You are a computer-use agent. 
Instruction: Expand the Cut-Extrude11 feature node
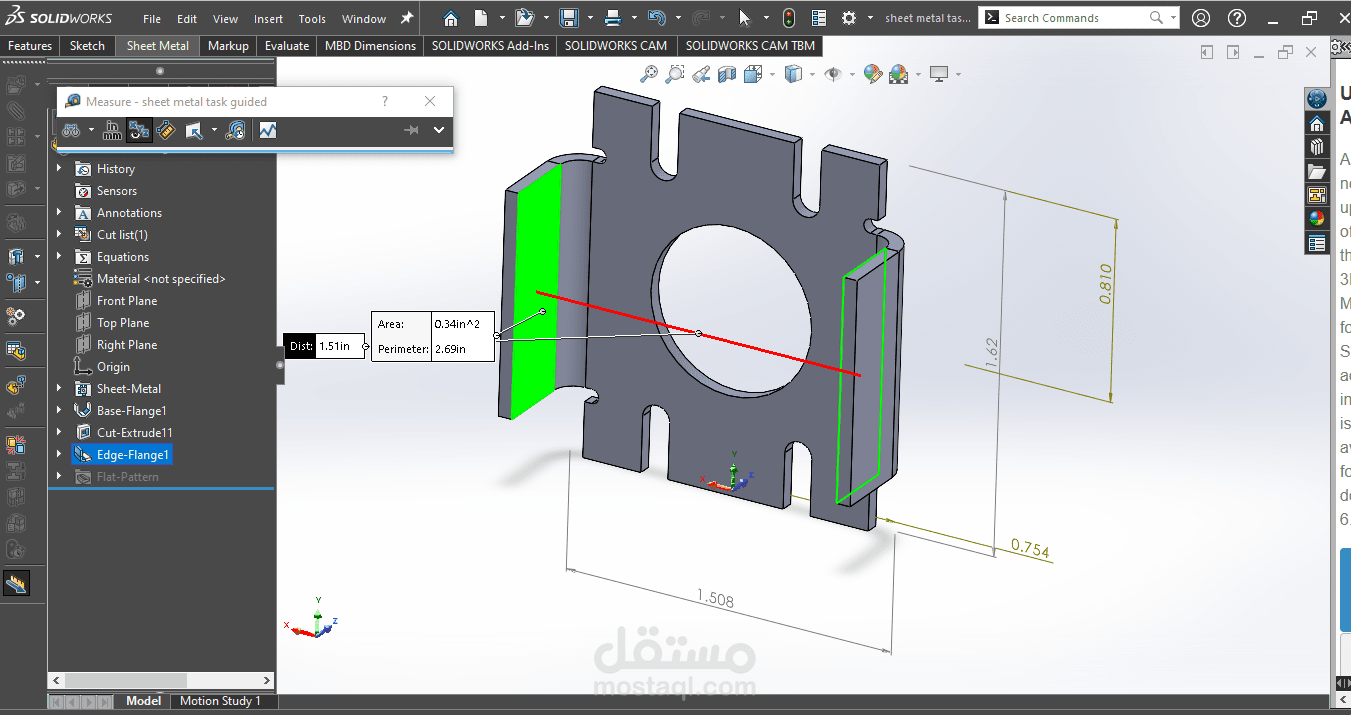(59, 433)
